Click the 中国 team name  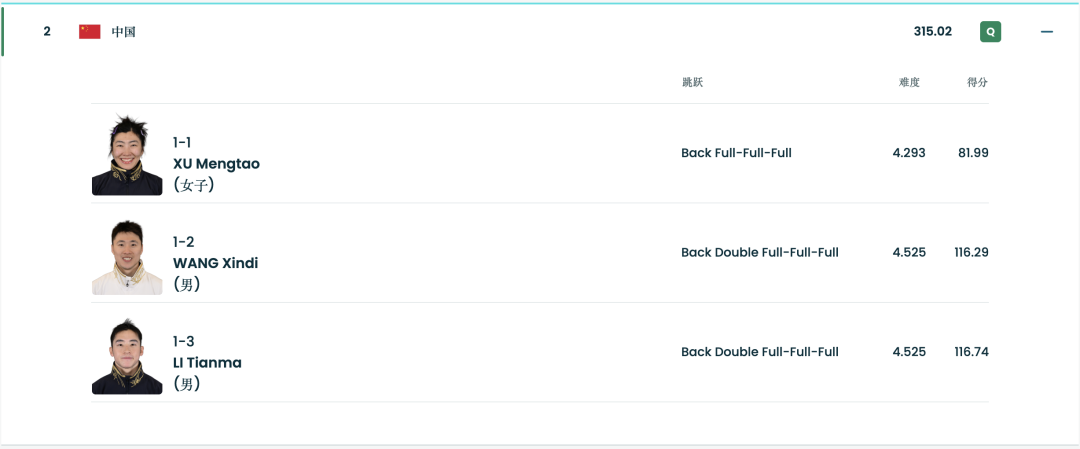click(123, 32)
